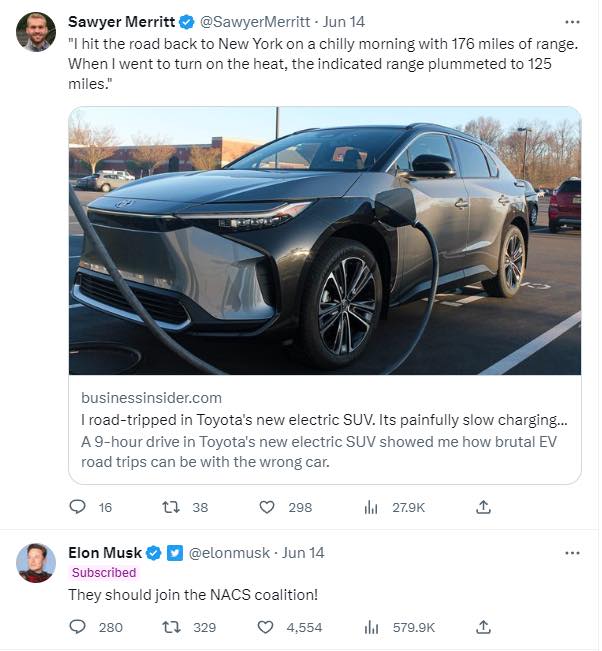602x651 pixels.
Task: Reply to Elon Musk's NACS tweet
Action: point(77,627)
